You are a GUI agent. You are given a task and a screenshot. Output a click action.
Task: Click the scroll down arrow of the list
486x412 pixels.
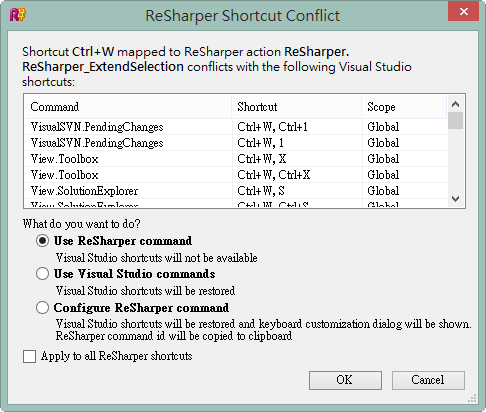coord(455,199)
